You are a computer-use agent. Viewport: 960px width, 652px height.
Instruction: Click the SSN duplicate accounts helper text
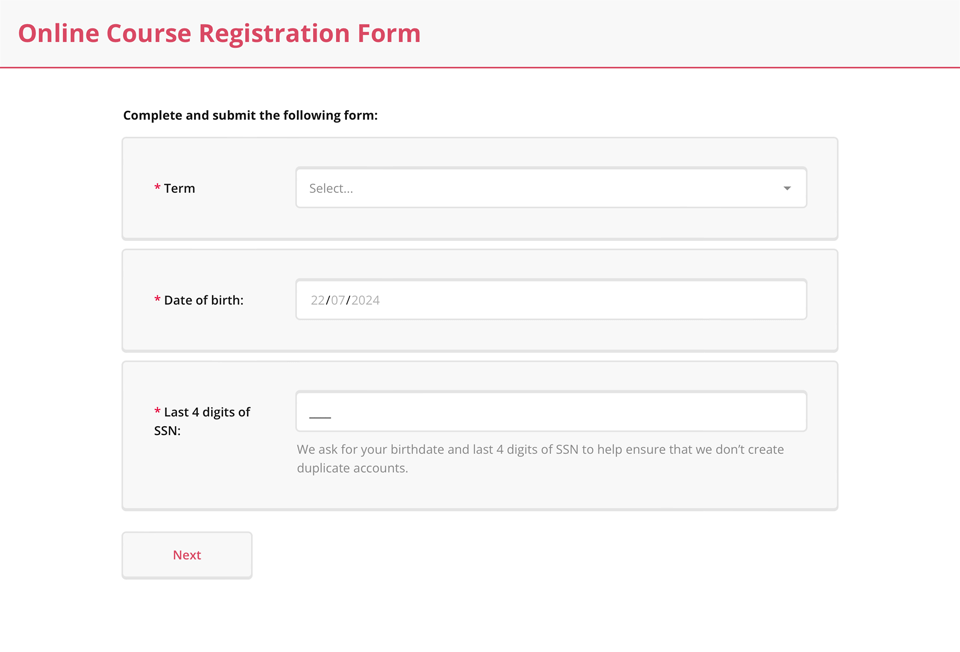pyautogui.click(x=540, y=458)
